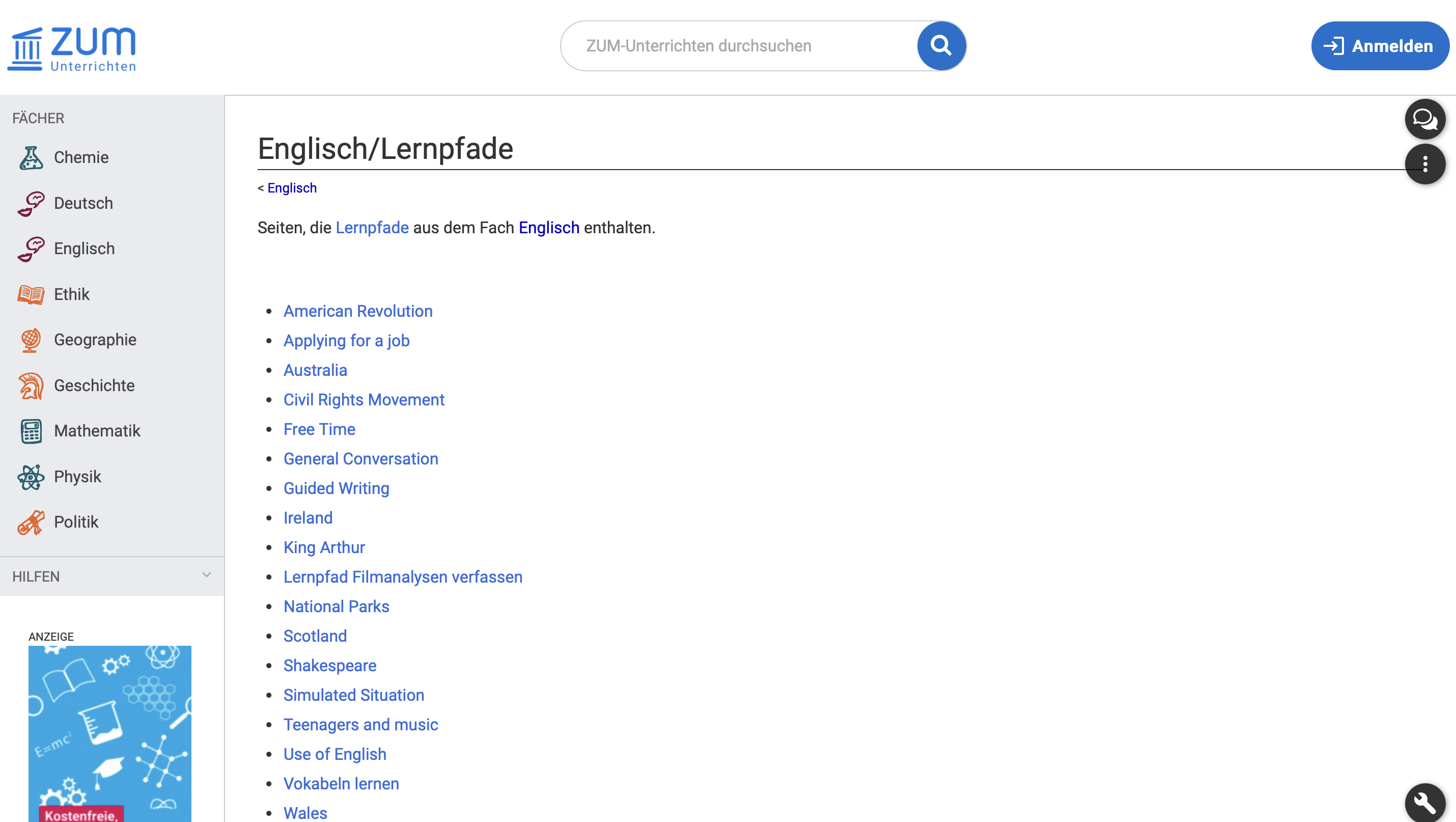Go back via Englisch breadcrumb link
The image size is (1456, 822).
point(292,188)
